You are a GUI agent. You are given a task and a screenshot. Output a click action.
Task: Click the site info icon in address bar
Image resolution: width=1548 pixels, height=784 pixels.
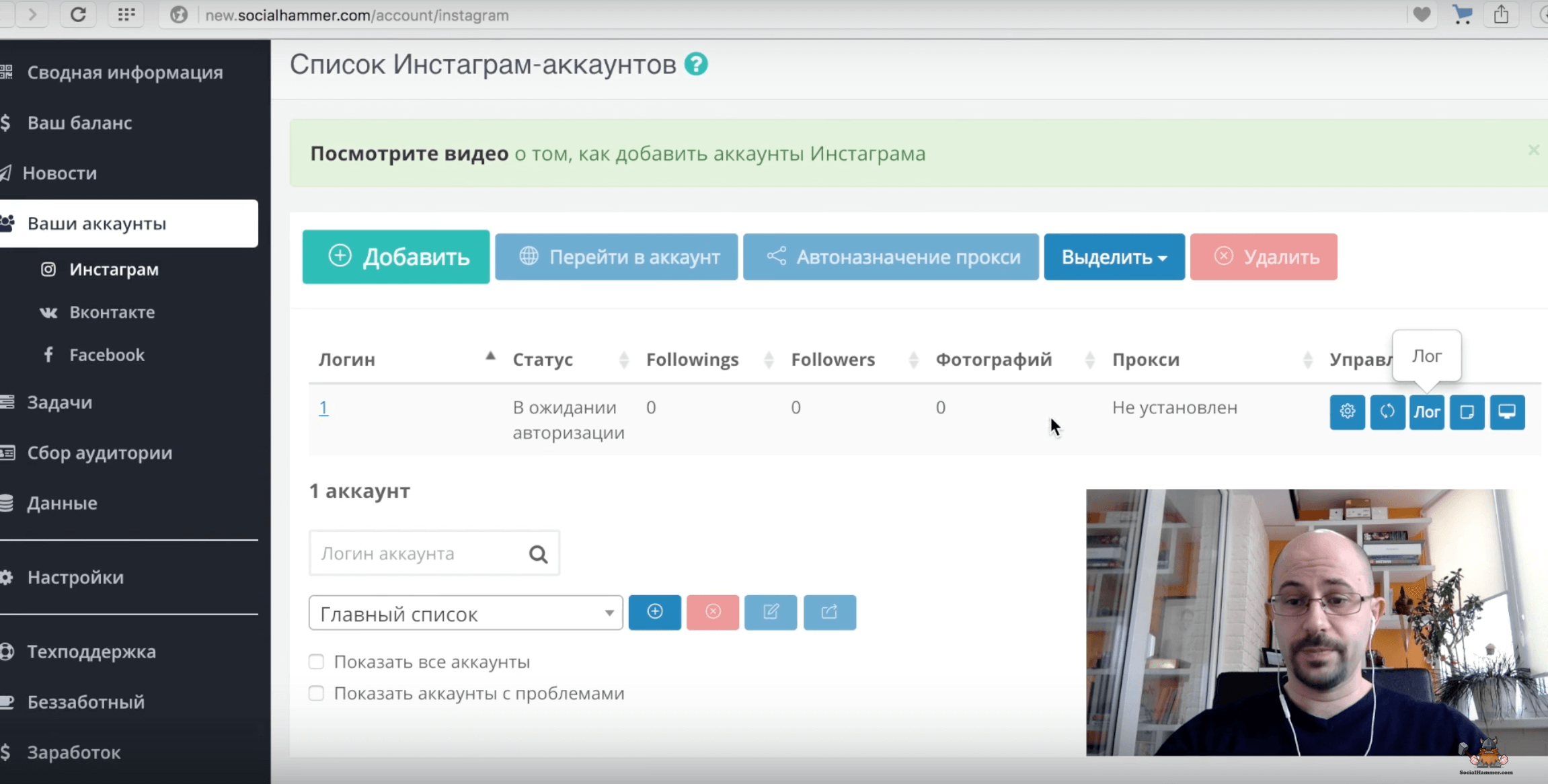178,15
